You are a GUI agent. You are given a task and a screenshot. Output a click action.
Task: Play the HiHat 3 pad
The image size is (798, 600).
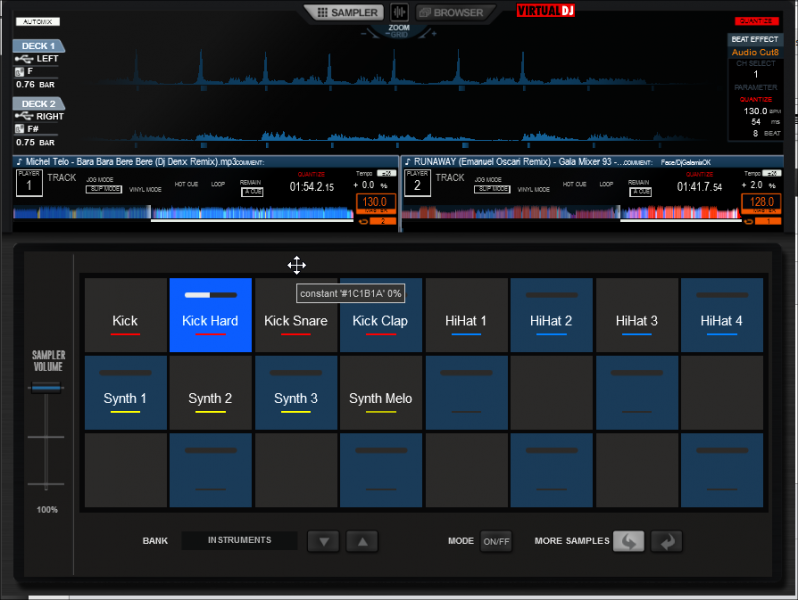637,315
